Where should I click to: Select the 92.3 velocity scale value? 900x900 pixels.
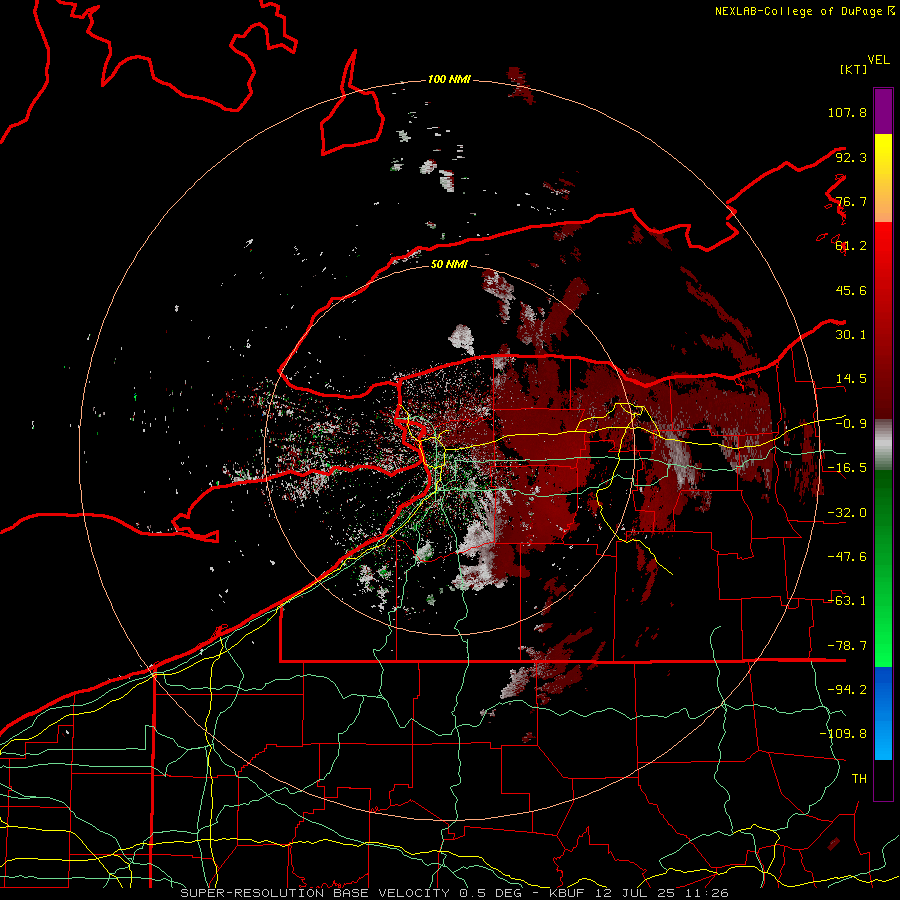click(x=851, y=157)
